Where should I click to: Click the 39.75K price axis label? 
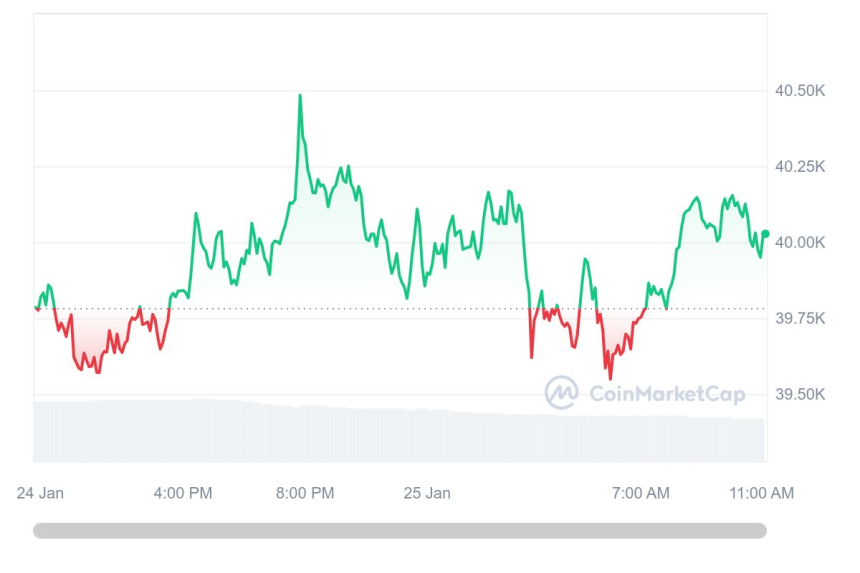point(800,319)
